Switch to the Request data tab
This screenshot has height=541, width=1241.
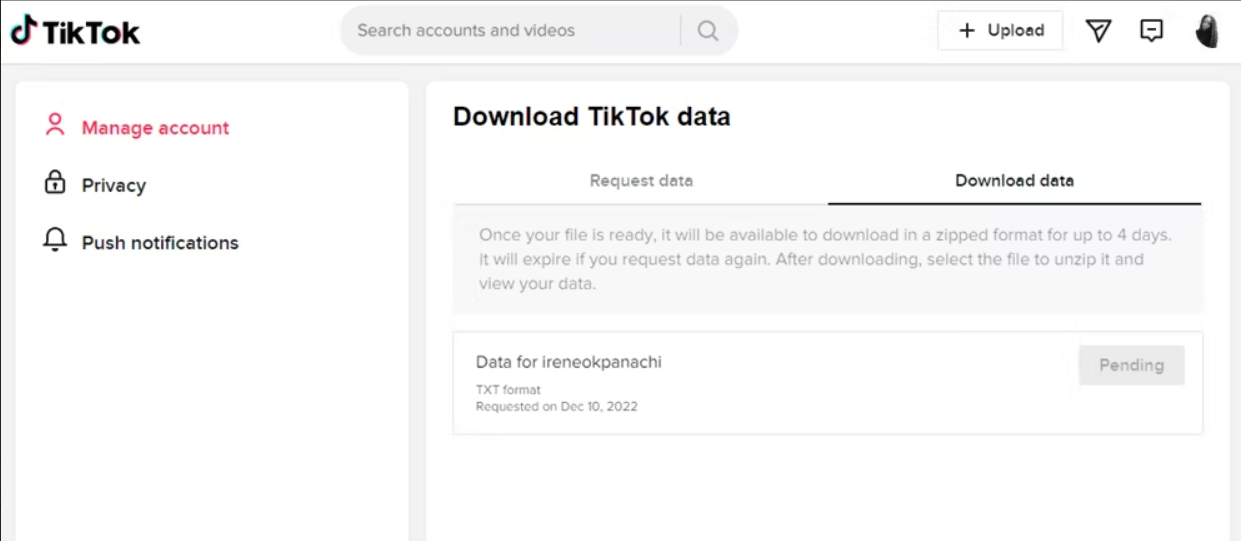tap(641, 181)
